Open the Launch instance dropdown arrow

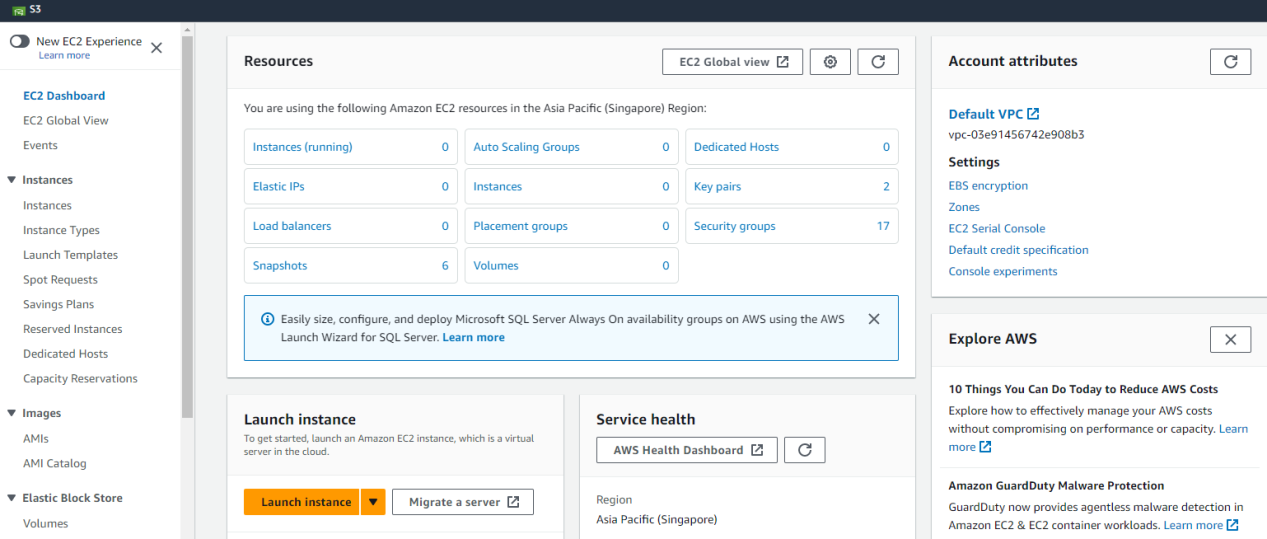(373, 502)
